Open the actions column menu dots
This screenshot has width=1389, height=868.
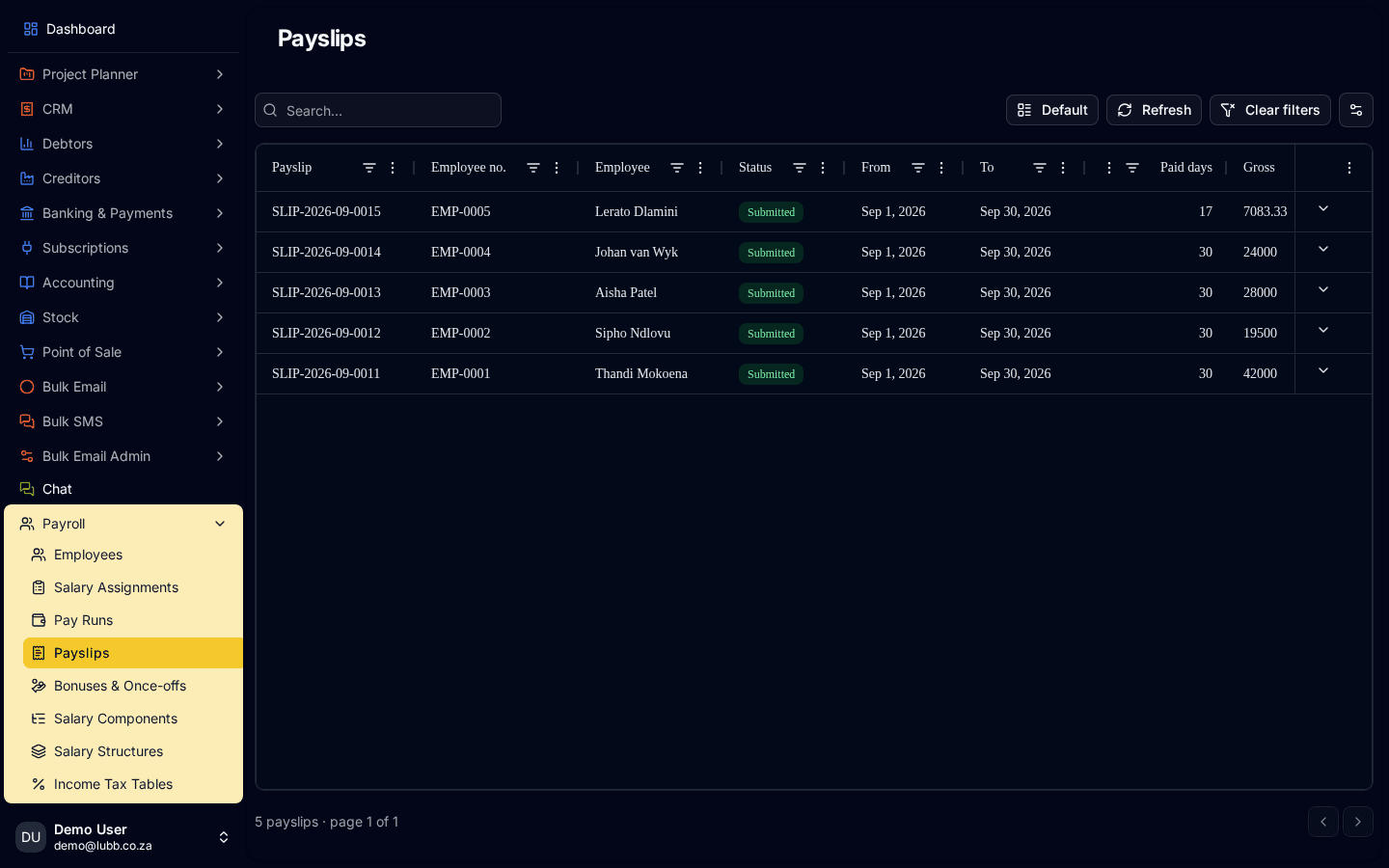pyautogui.click(x=1349, y=168)
